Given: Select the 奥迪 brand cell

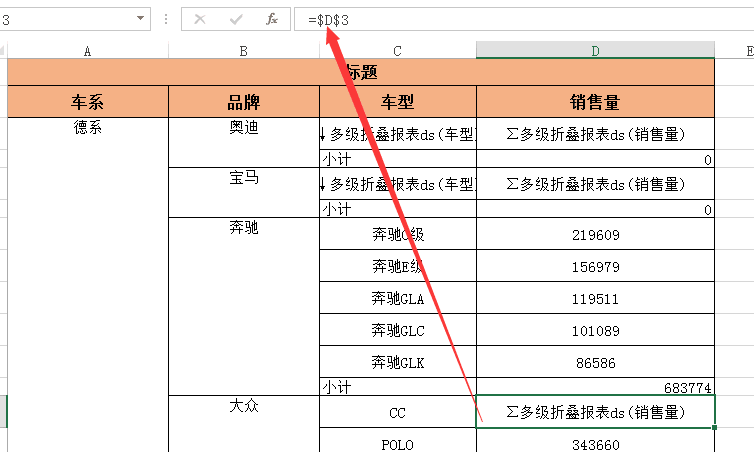Looking at the screenshot, I should coord(244,143).
